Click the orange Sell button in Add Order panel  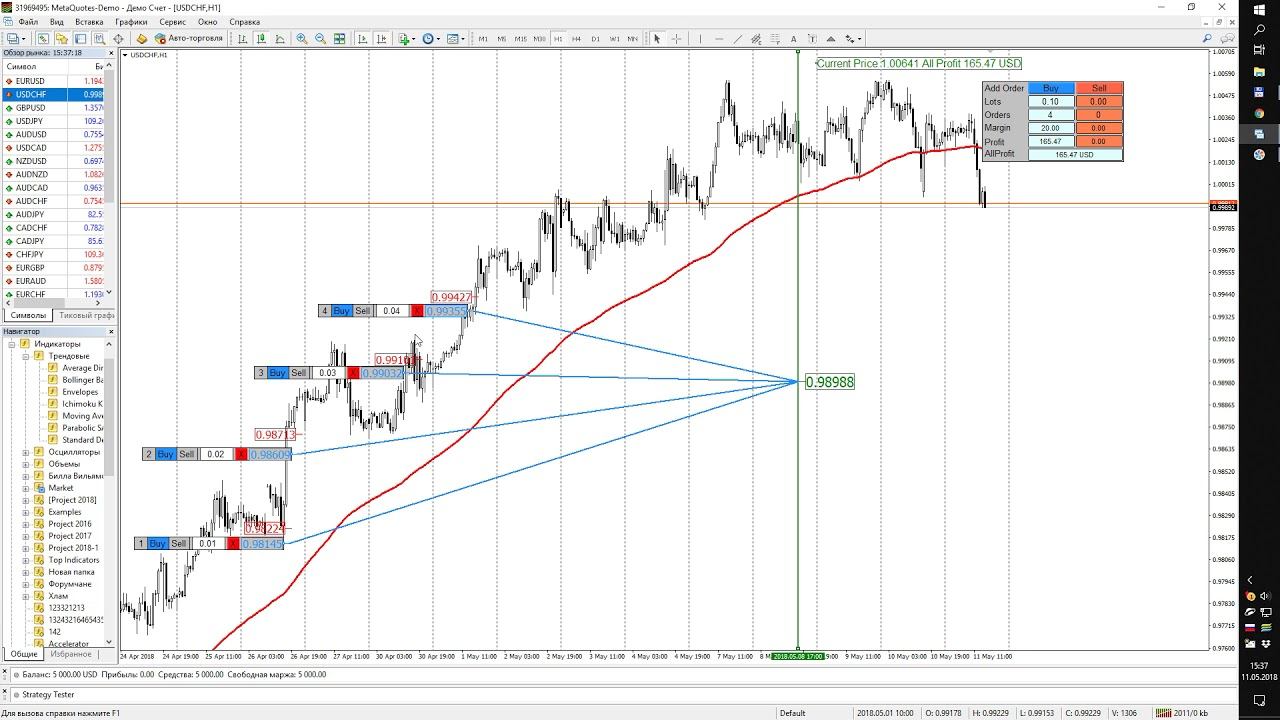1099,88
